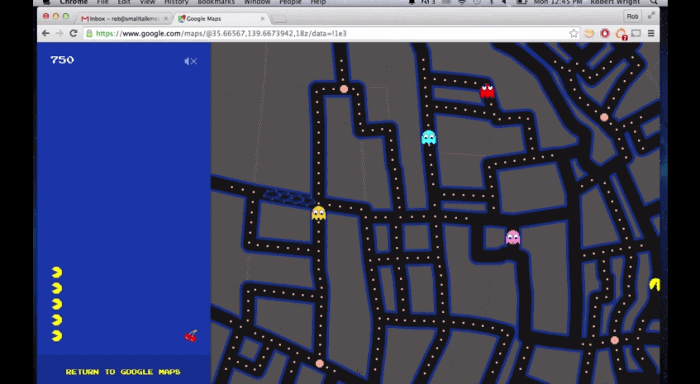This screenshot has height=384, width=700.
Task: Click the cherry bonus fruit icon
Action: click(191, 336)
